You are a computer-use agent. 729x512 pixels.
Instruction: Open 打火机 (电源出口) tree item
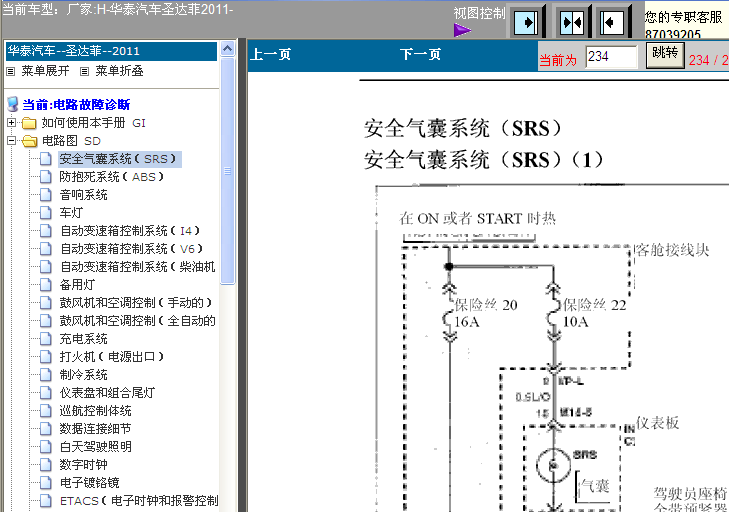[x=112, y=357]
